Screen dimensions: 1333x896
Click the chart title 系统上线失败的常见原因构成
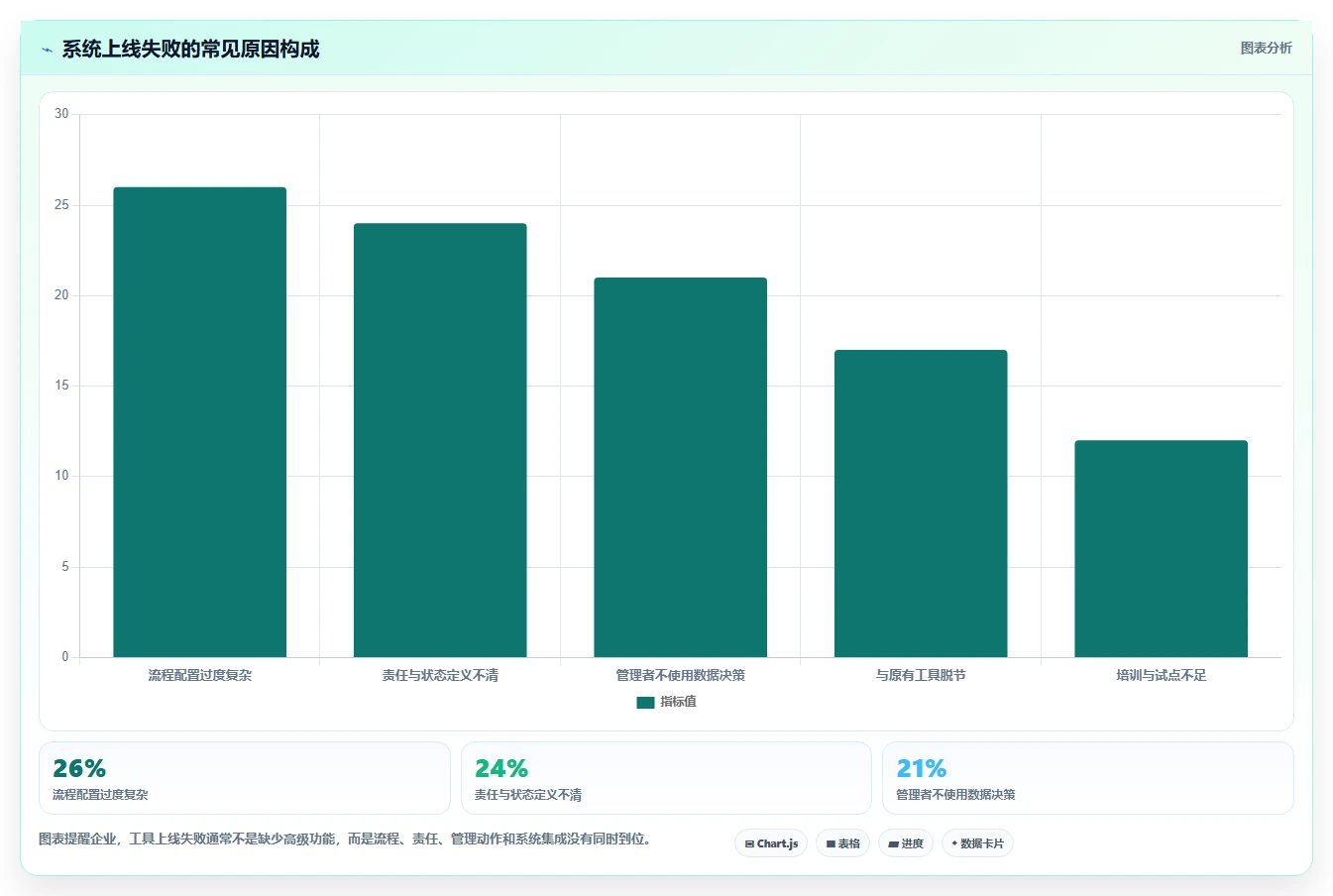point(190,49)
